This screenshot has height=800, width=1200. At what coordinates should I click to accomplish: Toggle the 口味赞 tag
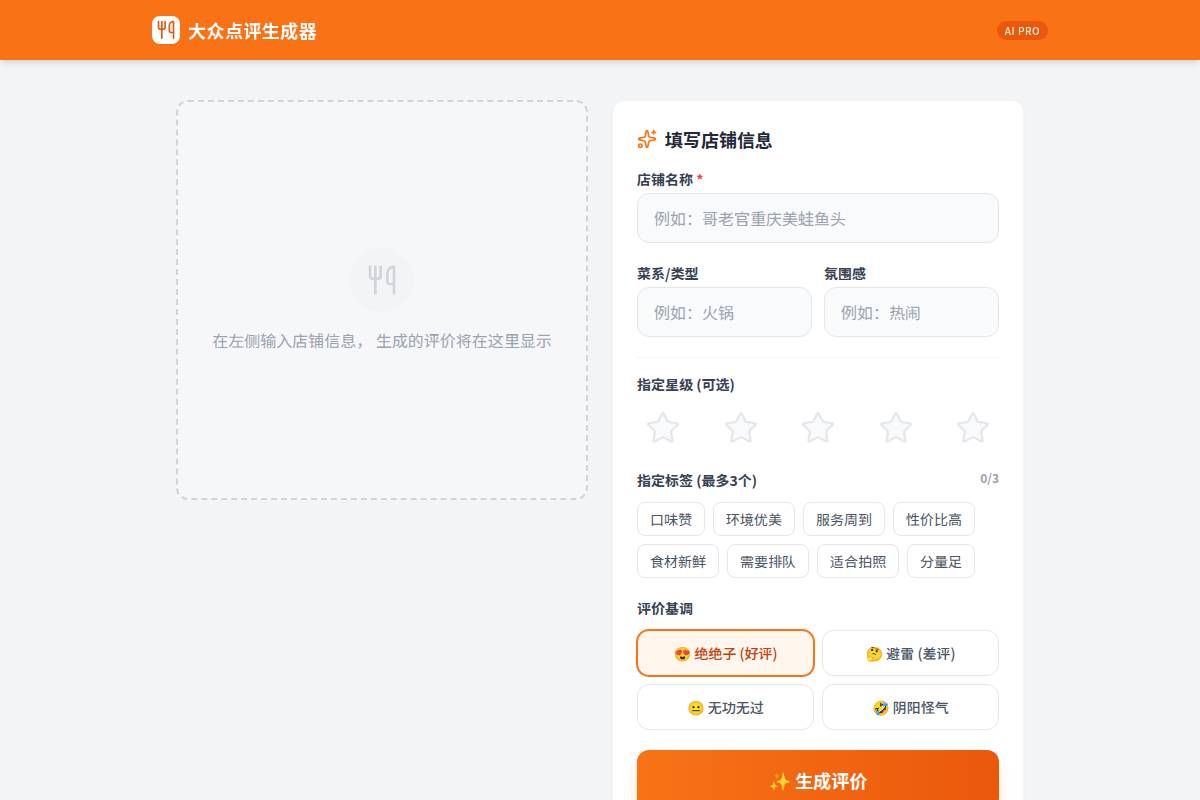[x=671, y=519]
